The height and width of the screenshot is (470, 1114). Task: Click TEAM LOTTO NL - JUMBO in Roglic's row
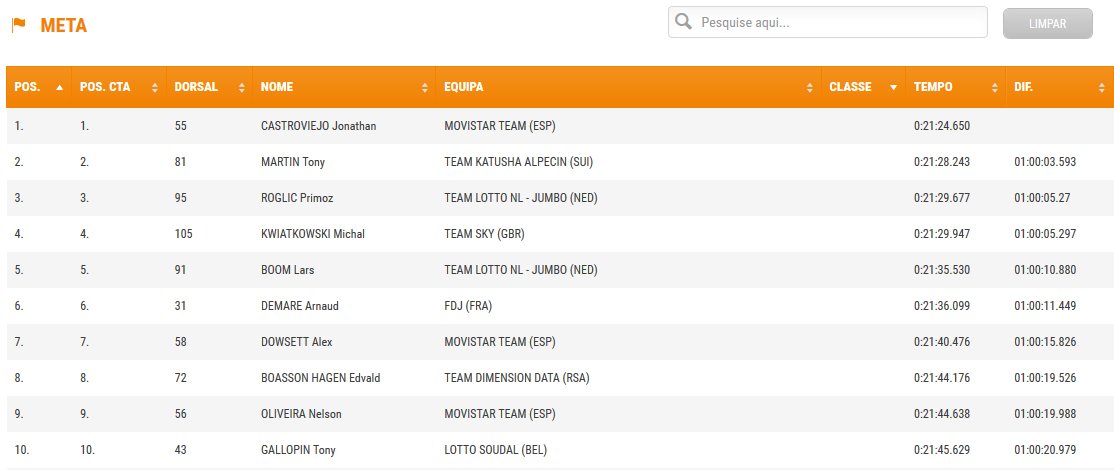(x=521, y=198)
